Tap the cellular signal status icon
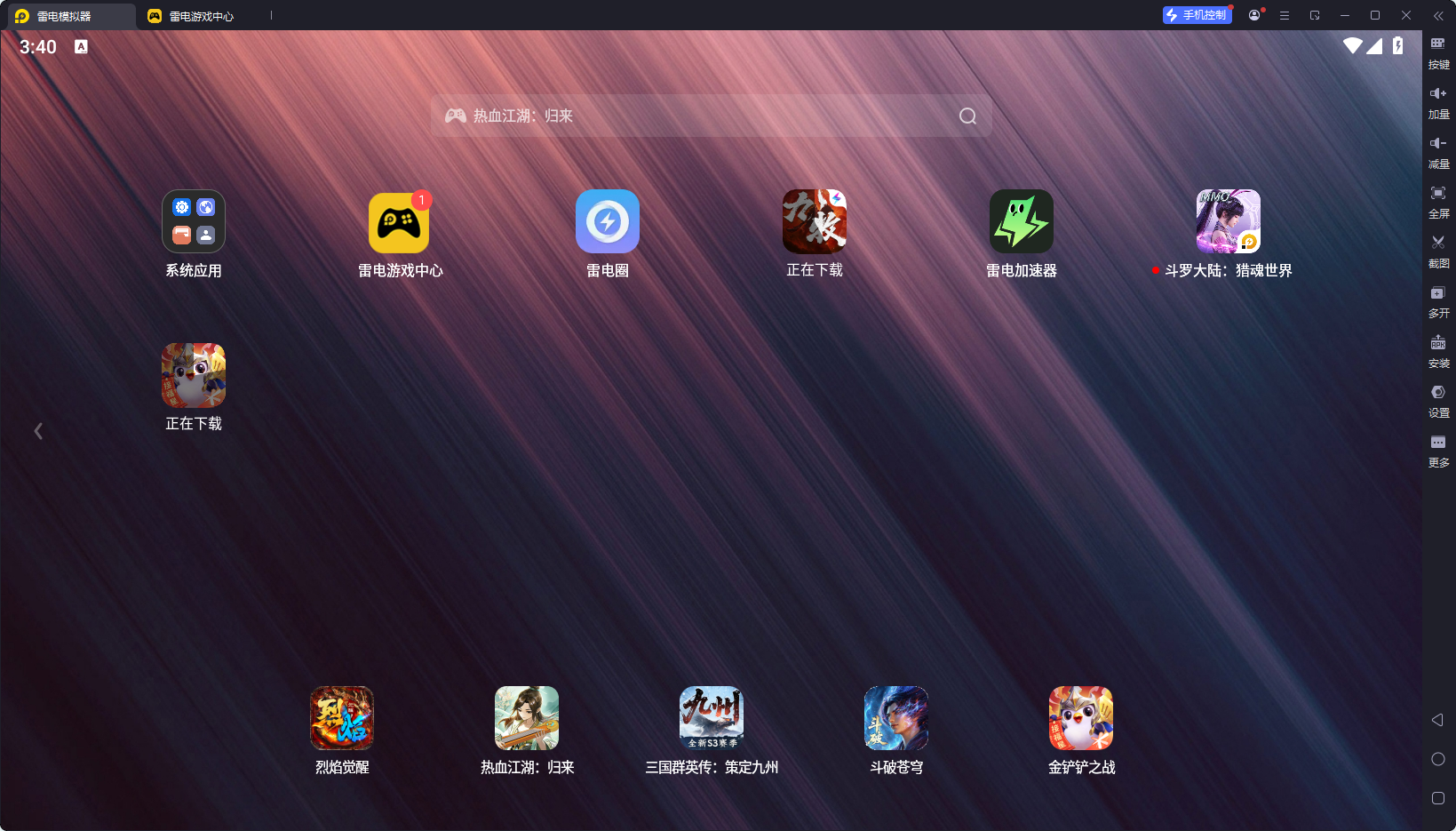Viewport: 1456px width, 831px height. click(1374, 45)
